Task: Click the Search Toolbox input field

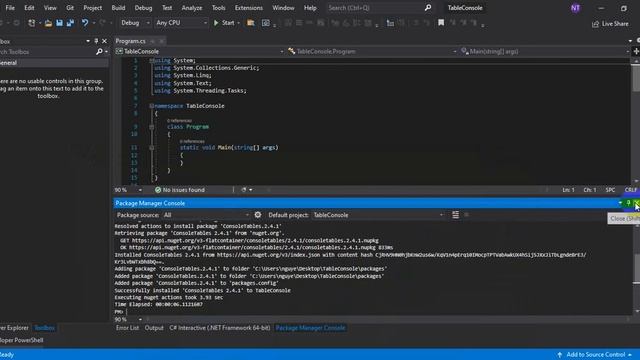Action: pos(46,52)
